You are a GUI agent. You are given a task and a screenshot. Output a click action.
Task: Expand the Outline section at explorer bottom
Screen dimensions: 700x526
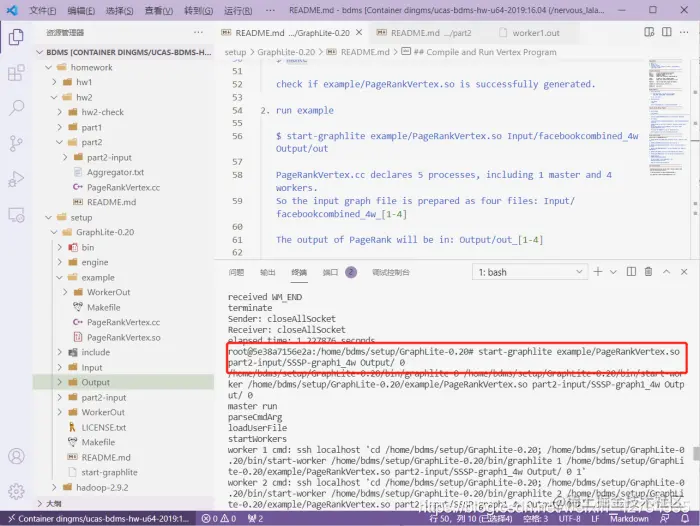coord(124,503)
